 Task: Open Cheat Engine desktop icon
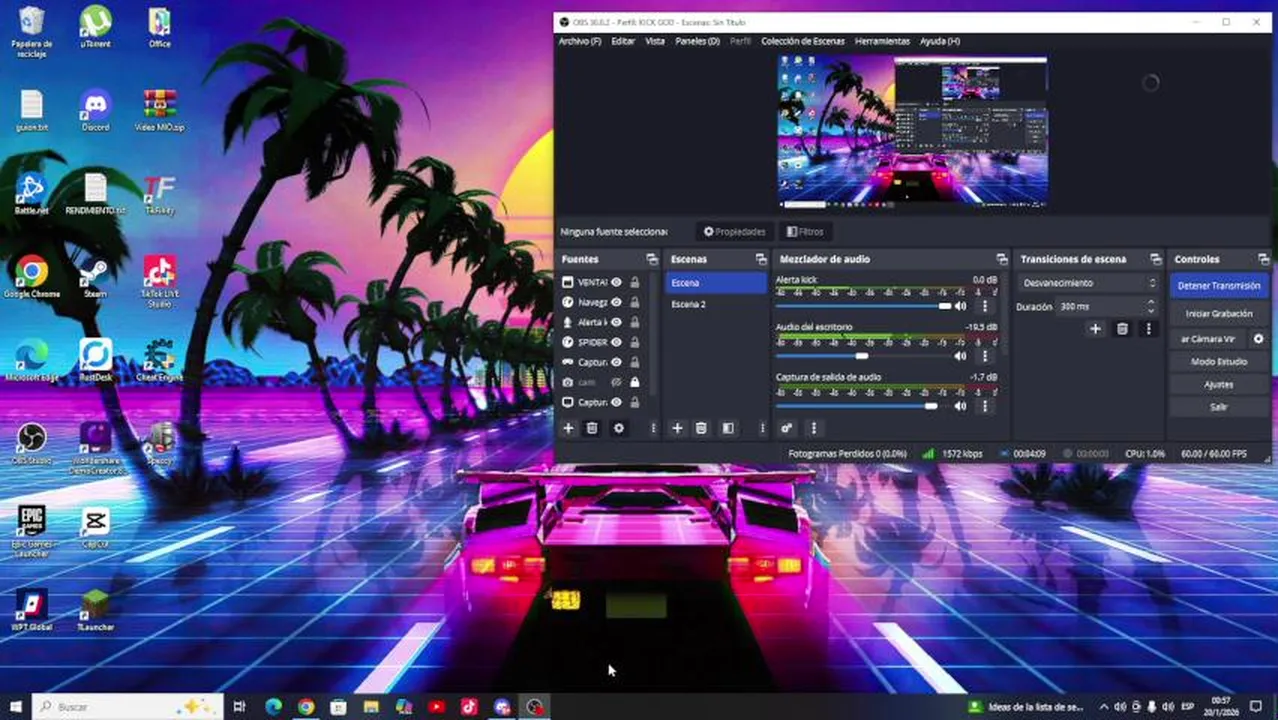(160, 360)
